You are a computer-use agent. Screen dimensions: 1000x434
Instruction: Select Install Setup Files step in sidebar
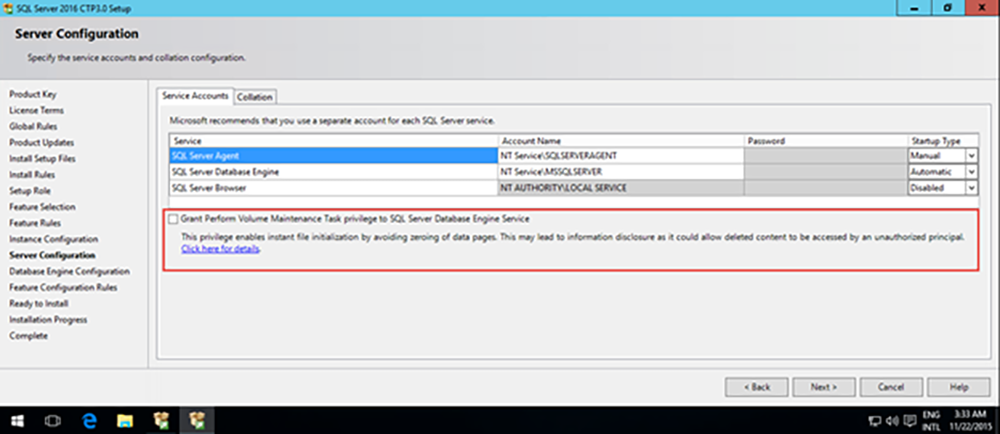(x=41, y=159)
